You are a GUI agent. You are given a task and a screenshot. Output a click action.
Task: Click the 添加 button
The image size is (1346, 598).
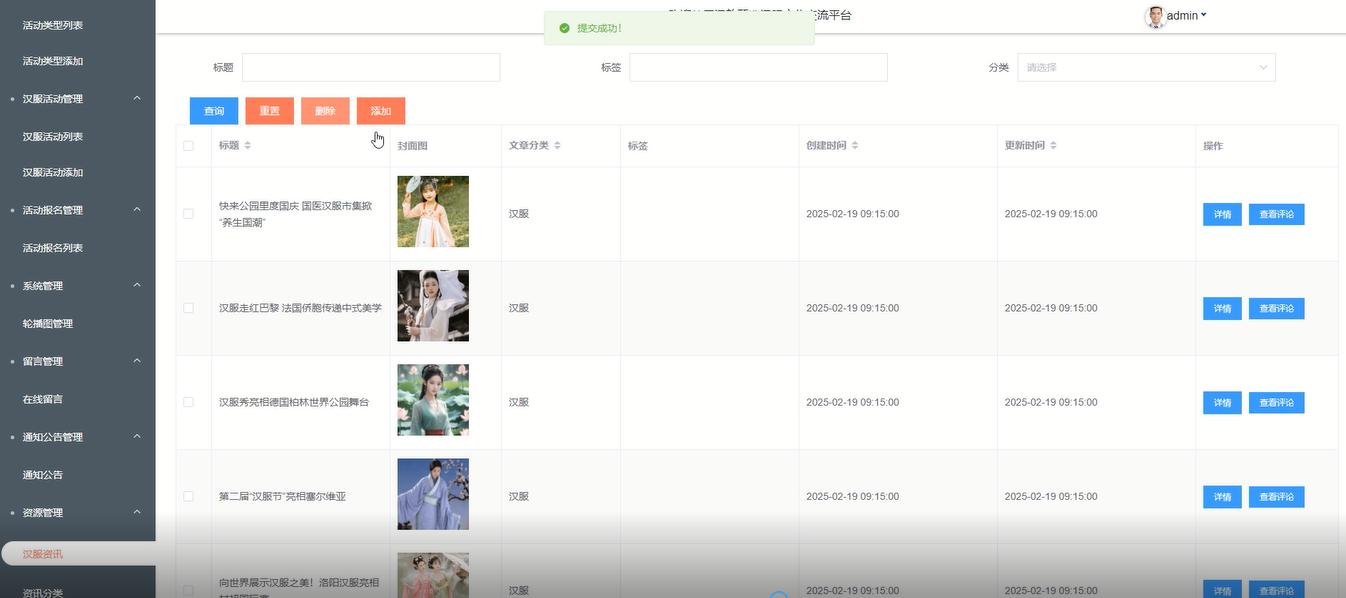pyautogui.click(x=381, y=111)
